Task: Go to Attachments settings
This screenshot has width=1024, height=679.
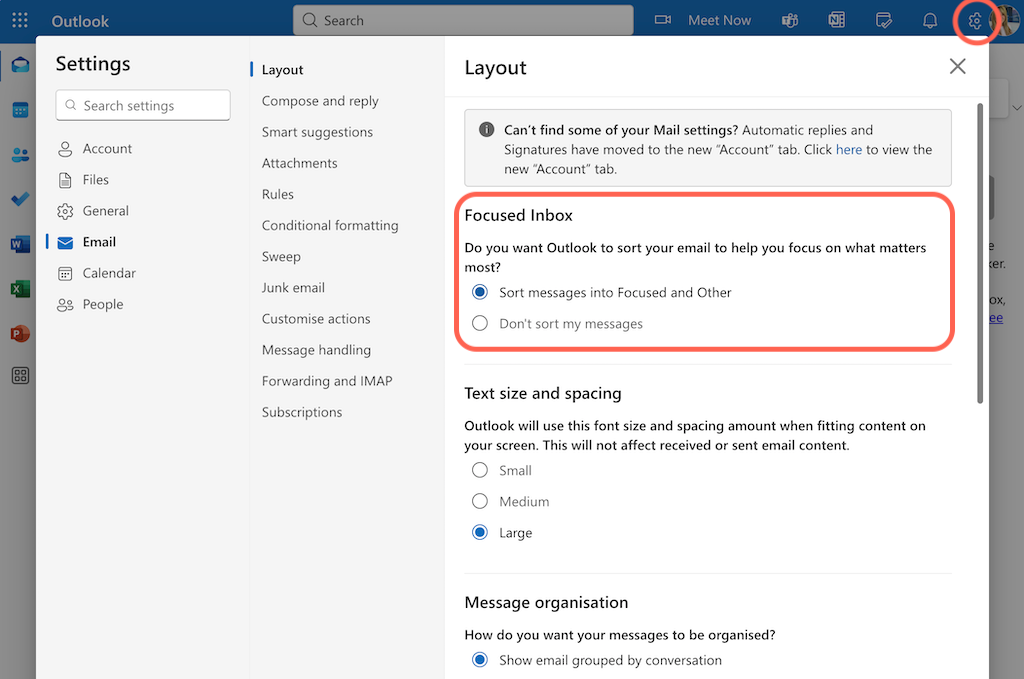Action: point(300,163)
